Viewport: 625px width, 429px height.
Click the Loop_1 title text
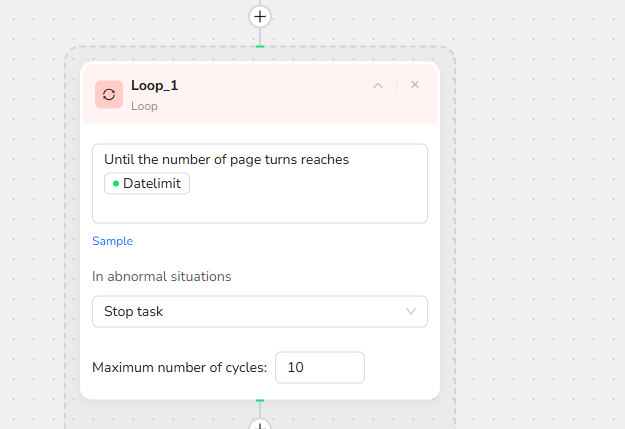(154, 85)
